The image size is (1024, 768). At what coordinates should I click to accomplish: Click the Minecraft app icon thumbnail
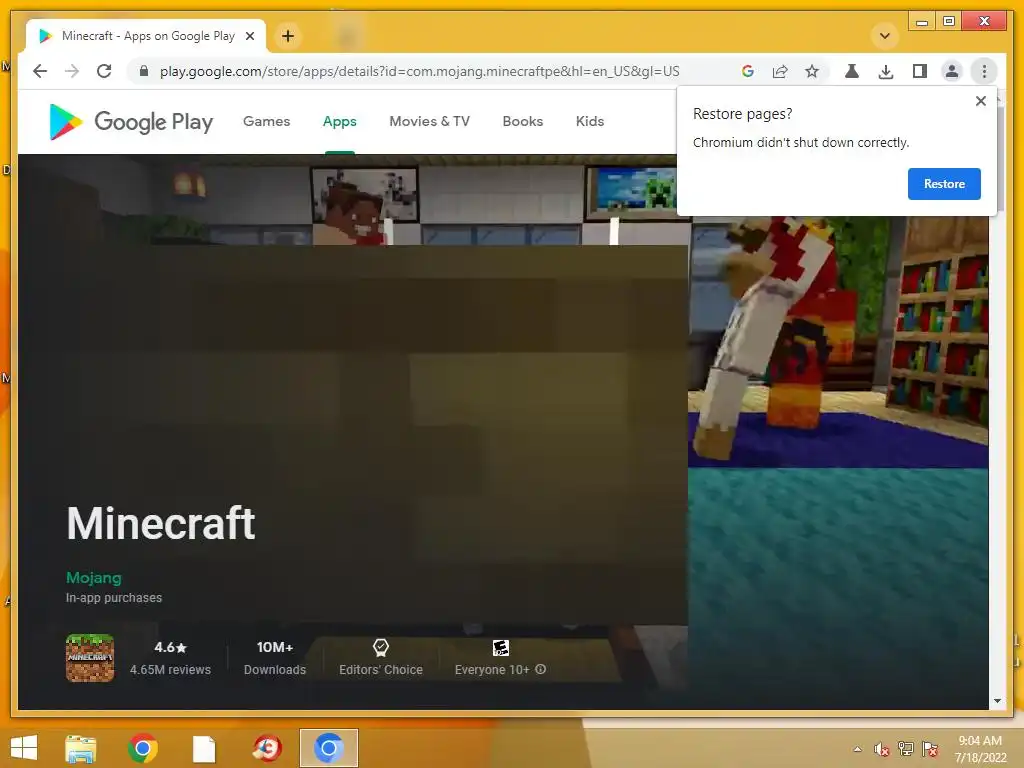click(x=90, y=658)
